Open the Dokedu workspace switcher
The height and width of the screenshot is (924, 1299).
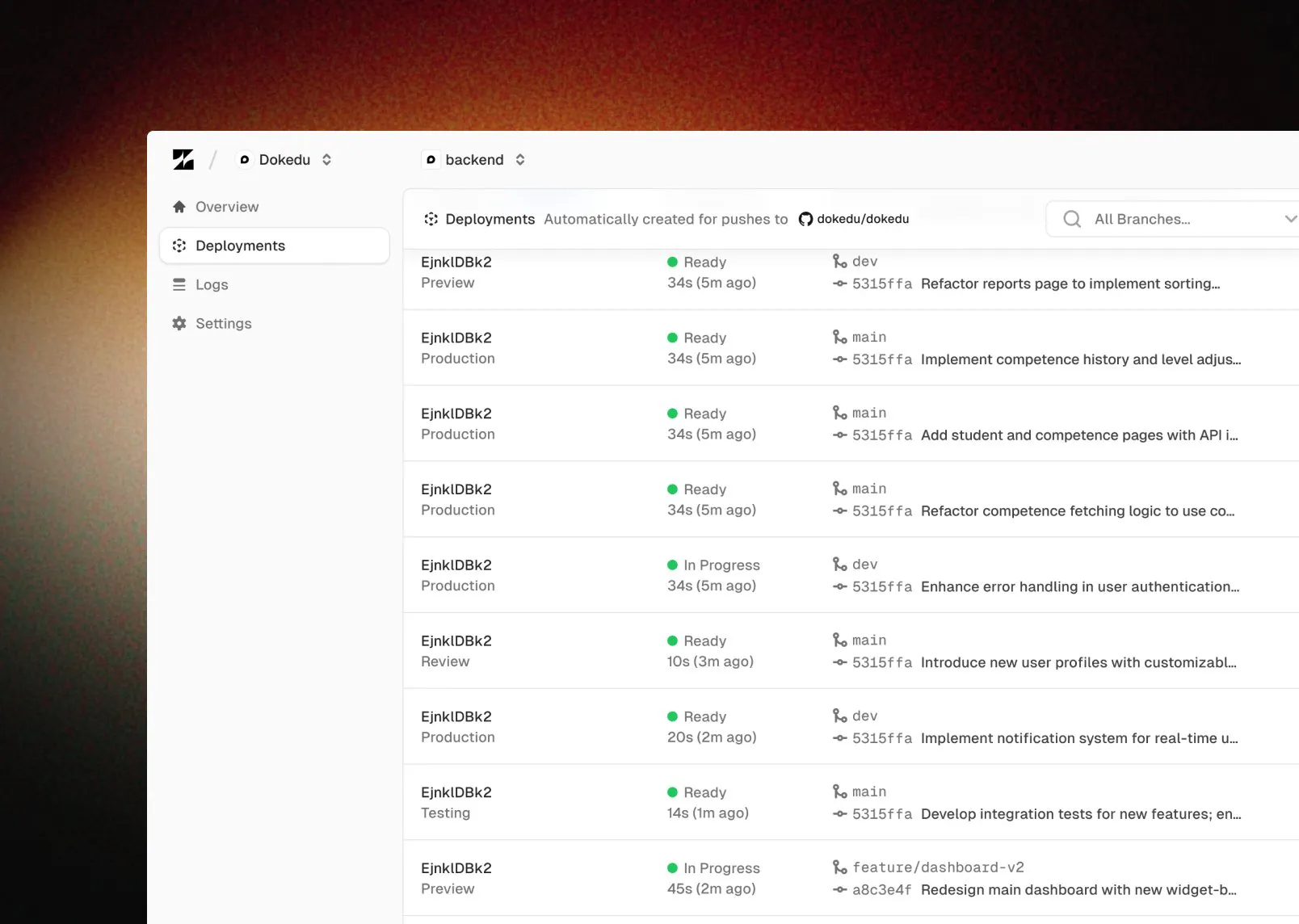click(285, 160)
